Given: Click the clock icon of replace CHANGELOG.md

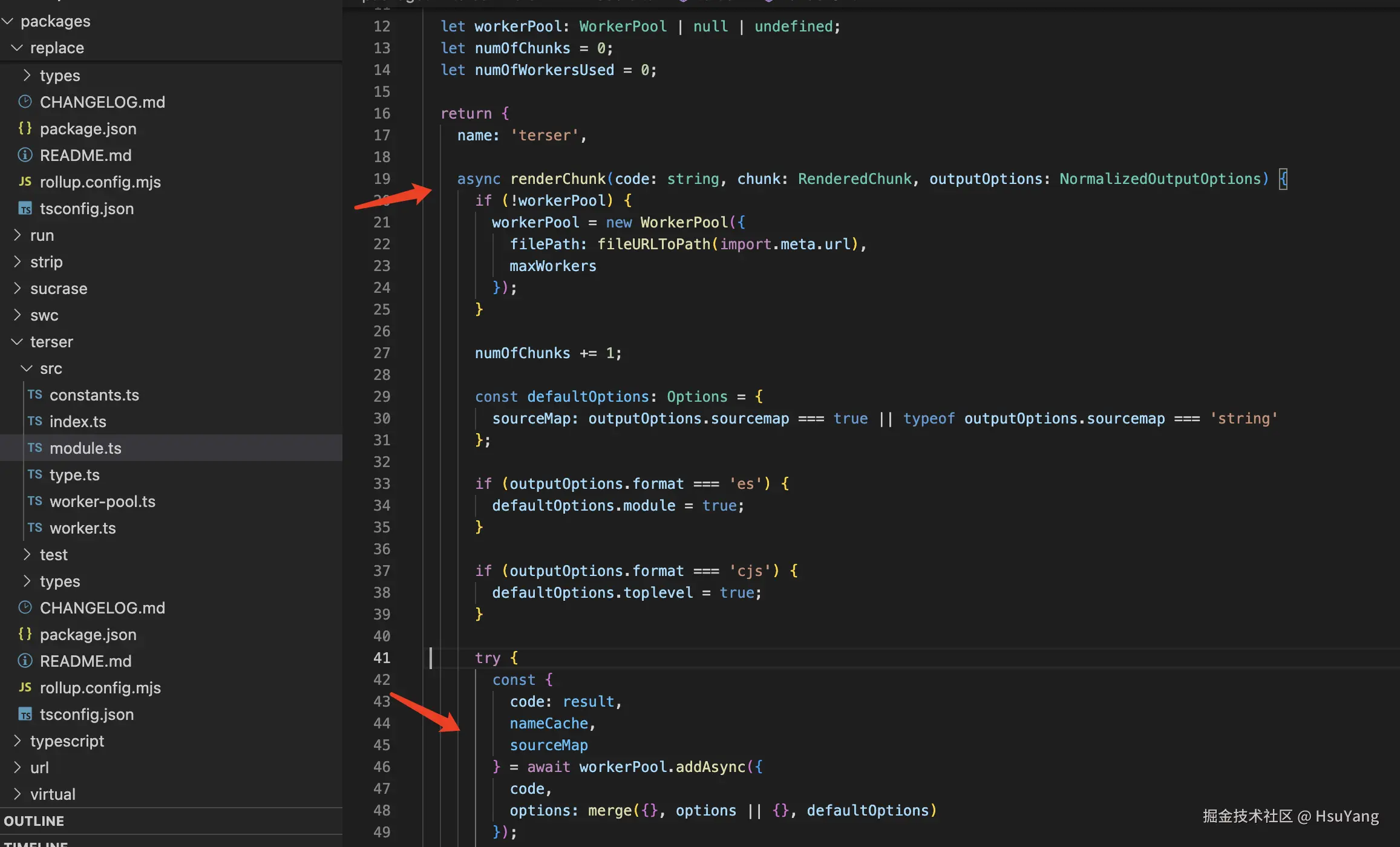Looking at the screenshot, I should [x=25, y=102].
